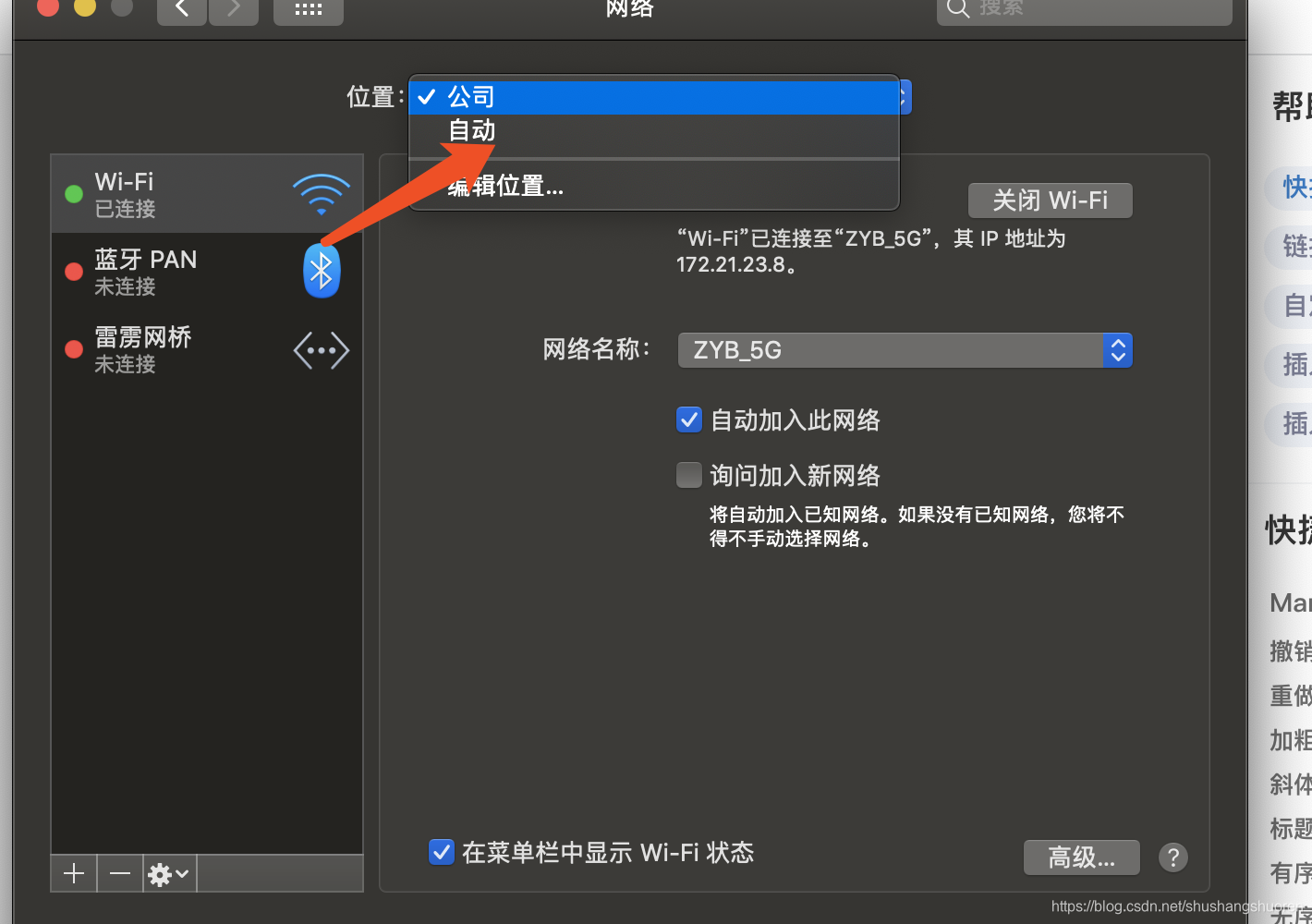This screenshot has width=1312, height=924.
Task: Select 蓝牙 PAN service in sidebar
Action: click(x=207, y=272)
